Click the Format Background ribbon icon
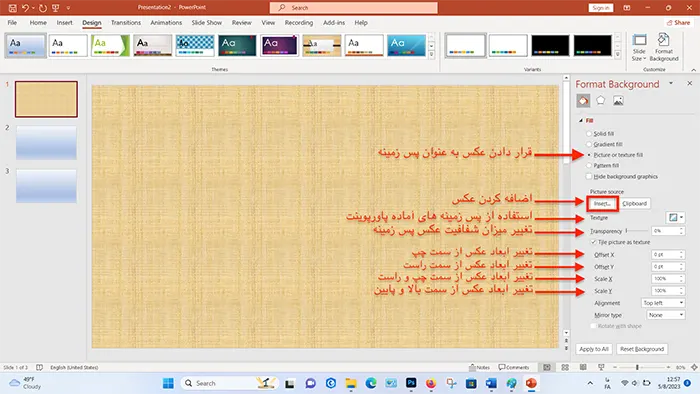 [x=664, y=47]
